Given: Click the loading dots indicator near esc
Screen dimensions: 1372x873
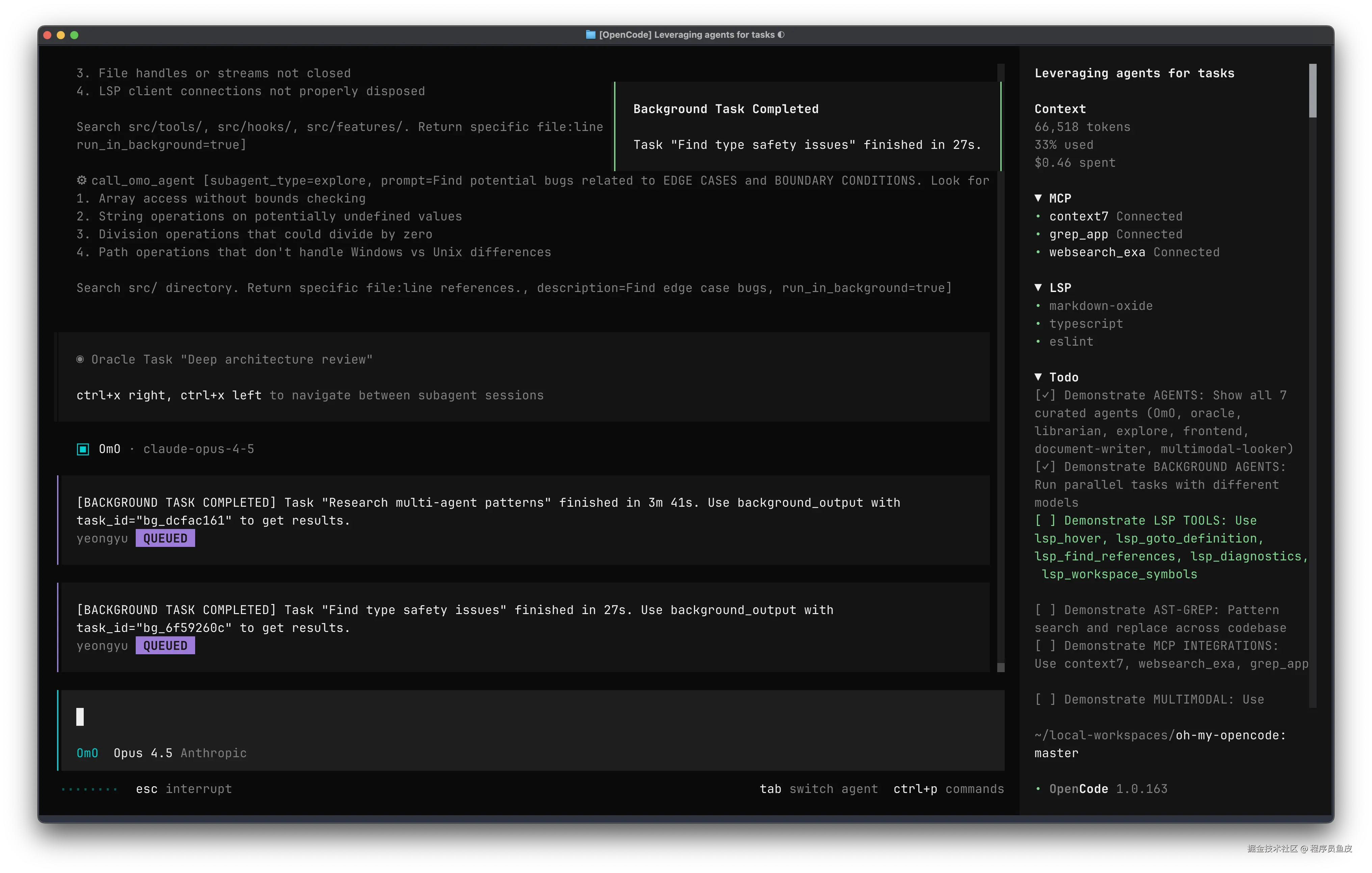Looking at the screenshot, I should coord(89,789).
